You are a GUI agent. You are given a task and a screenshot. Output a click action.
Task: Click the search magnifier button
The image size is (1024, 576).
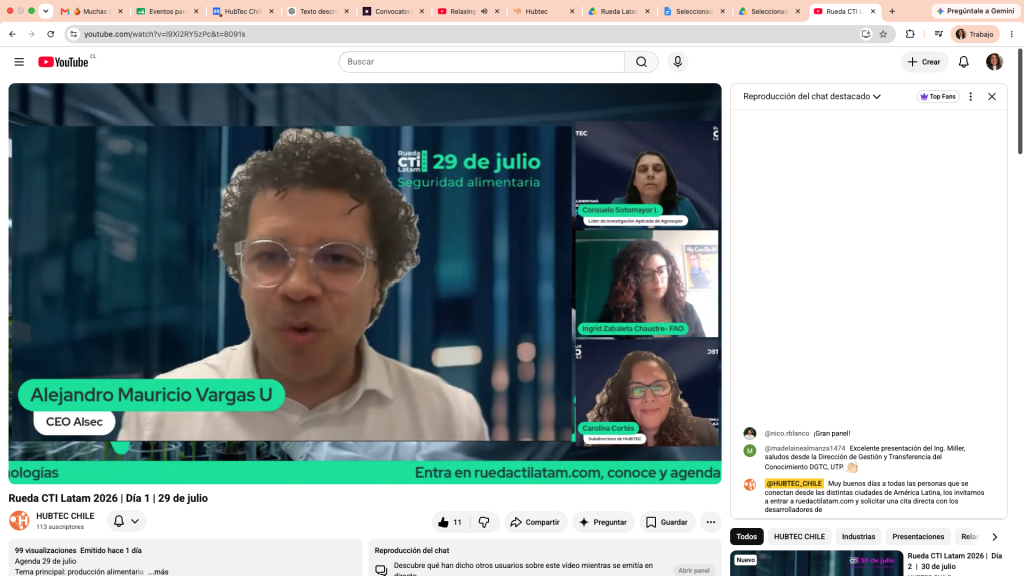pyautogui.click(x=641, y=62)
